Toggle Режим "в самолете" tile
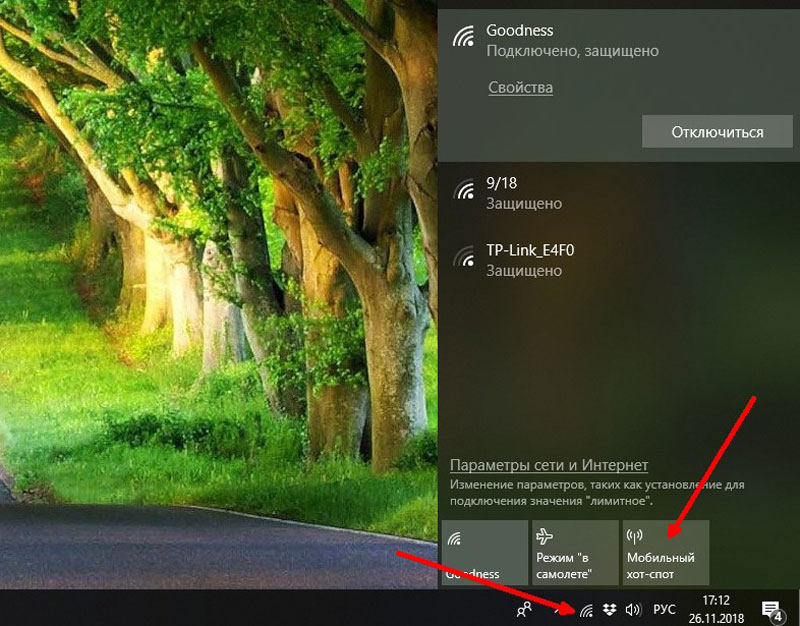This screenshot has height=626, width=800. [575, 553]
